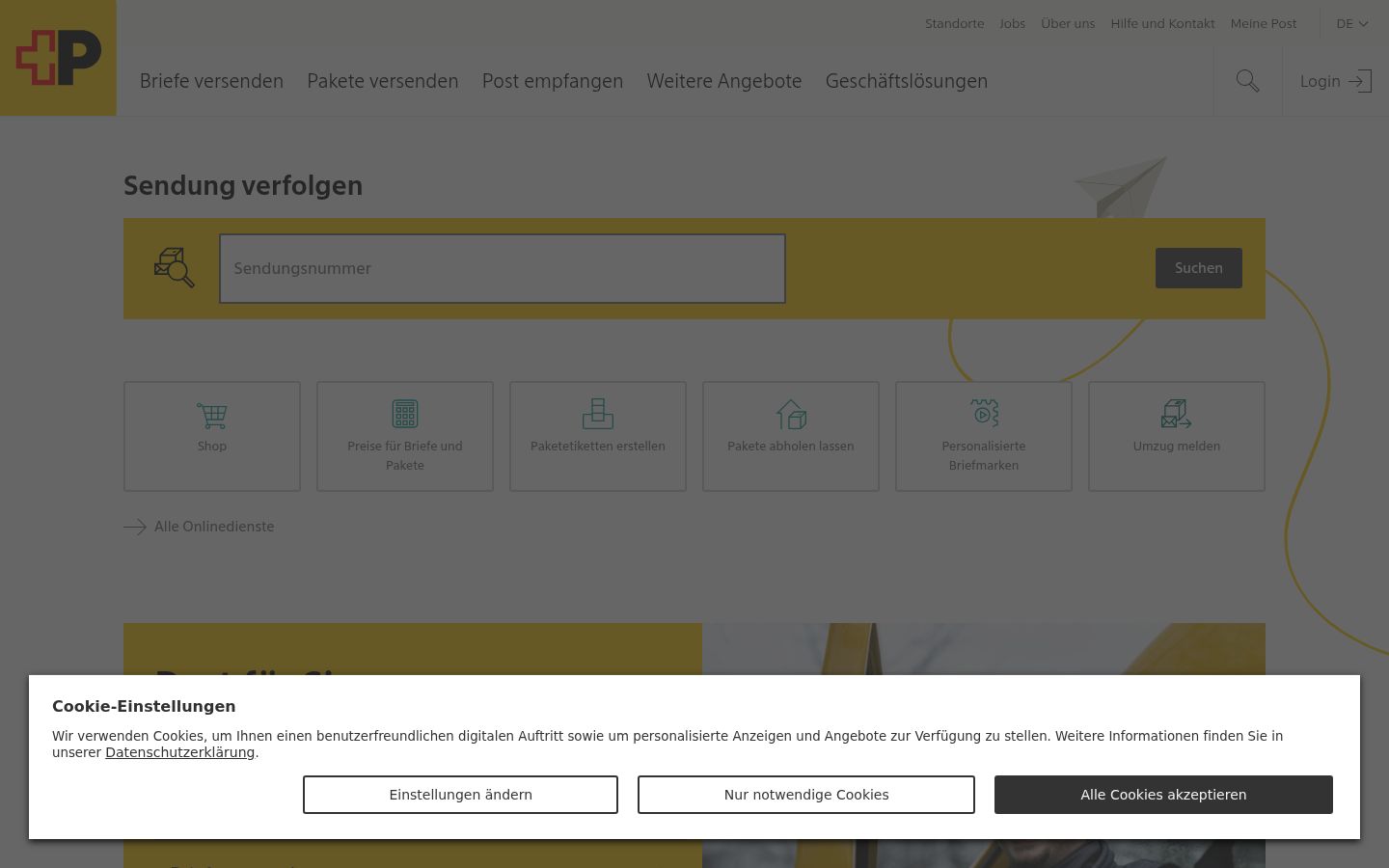Screen dimensions: 1389x868
Task: Accept with Alle Cookies akzeptieren
Action: [x=1163, y=795]
